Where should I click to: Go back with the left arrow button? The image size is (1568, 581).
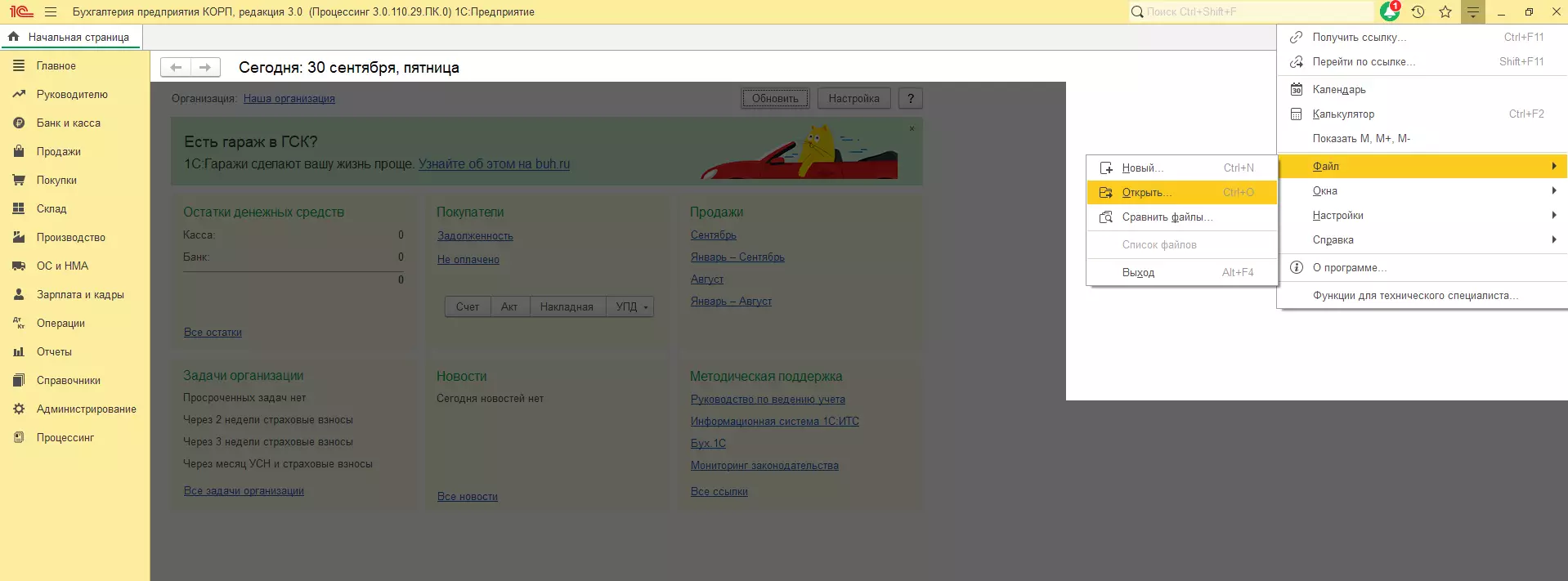point(176,68)
